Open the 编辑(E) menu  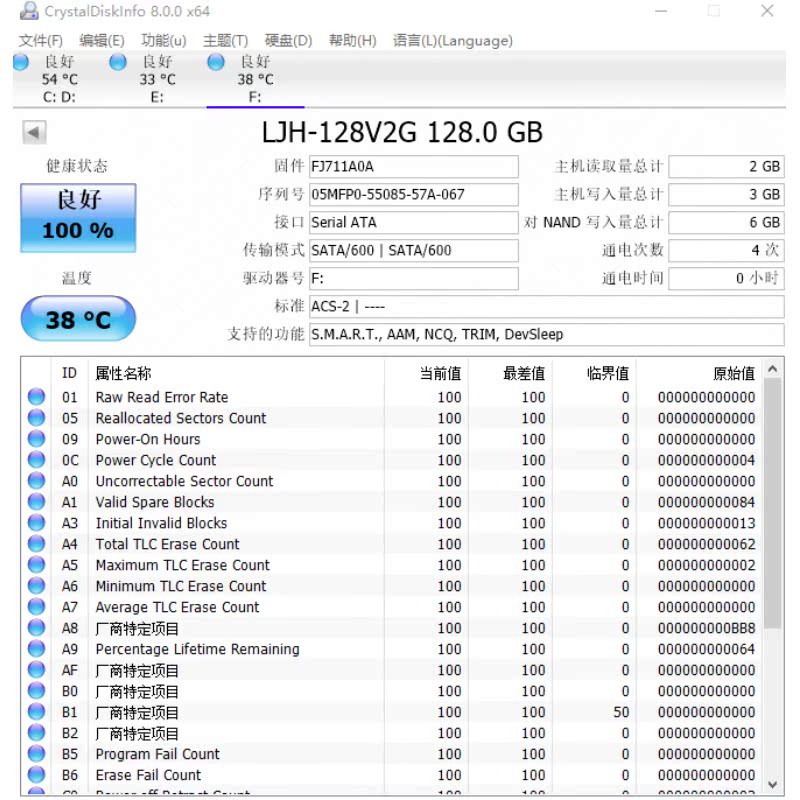102,40
